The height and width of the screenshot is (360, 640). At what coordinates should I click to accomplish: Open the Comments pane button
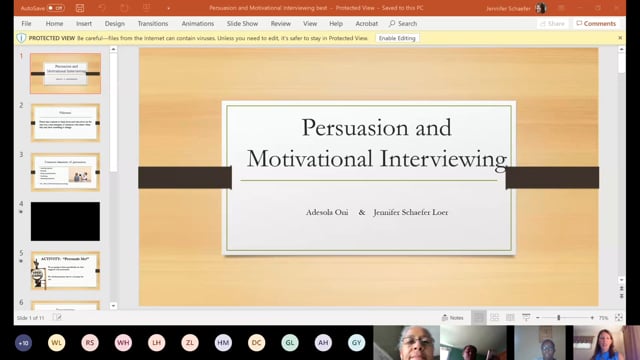tap(596, 24)
